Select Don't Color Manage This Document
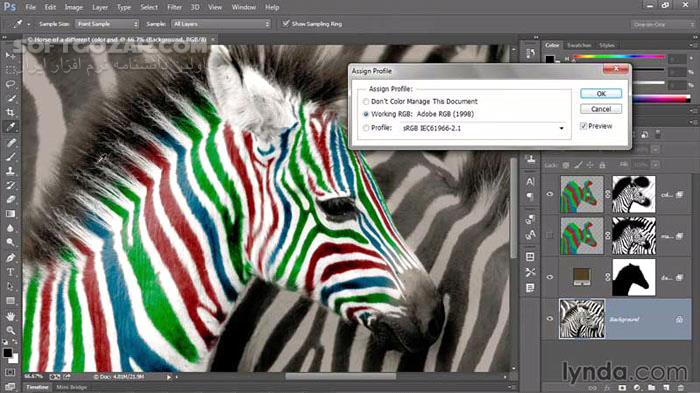700x393 pixels. pos(366,102)
